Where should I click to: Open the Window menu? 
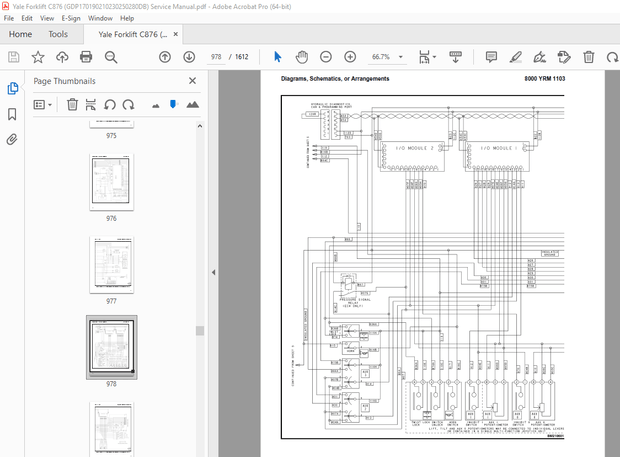tap(100, 18)
